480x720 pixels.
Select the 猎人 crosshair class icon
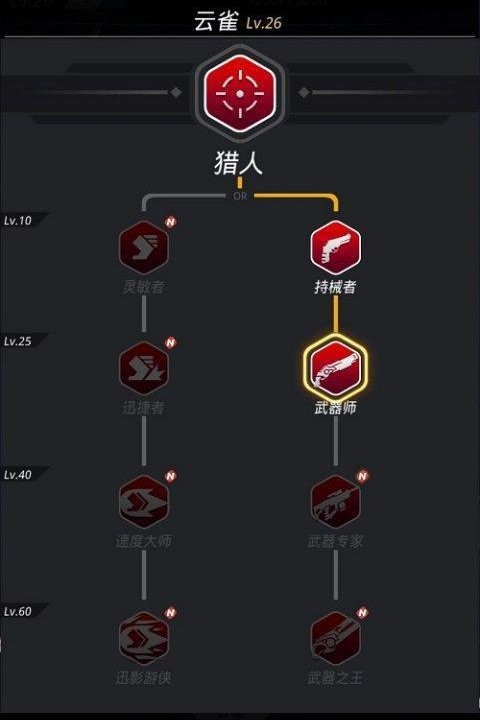point(240,94)
